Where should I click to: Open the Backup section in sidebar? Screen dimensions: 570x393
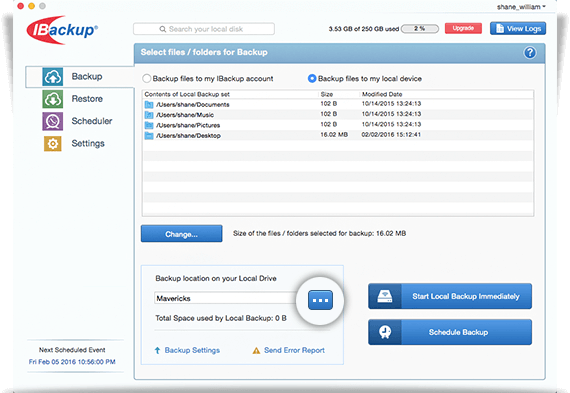[x=80, y=77]
